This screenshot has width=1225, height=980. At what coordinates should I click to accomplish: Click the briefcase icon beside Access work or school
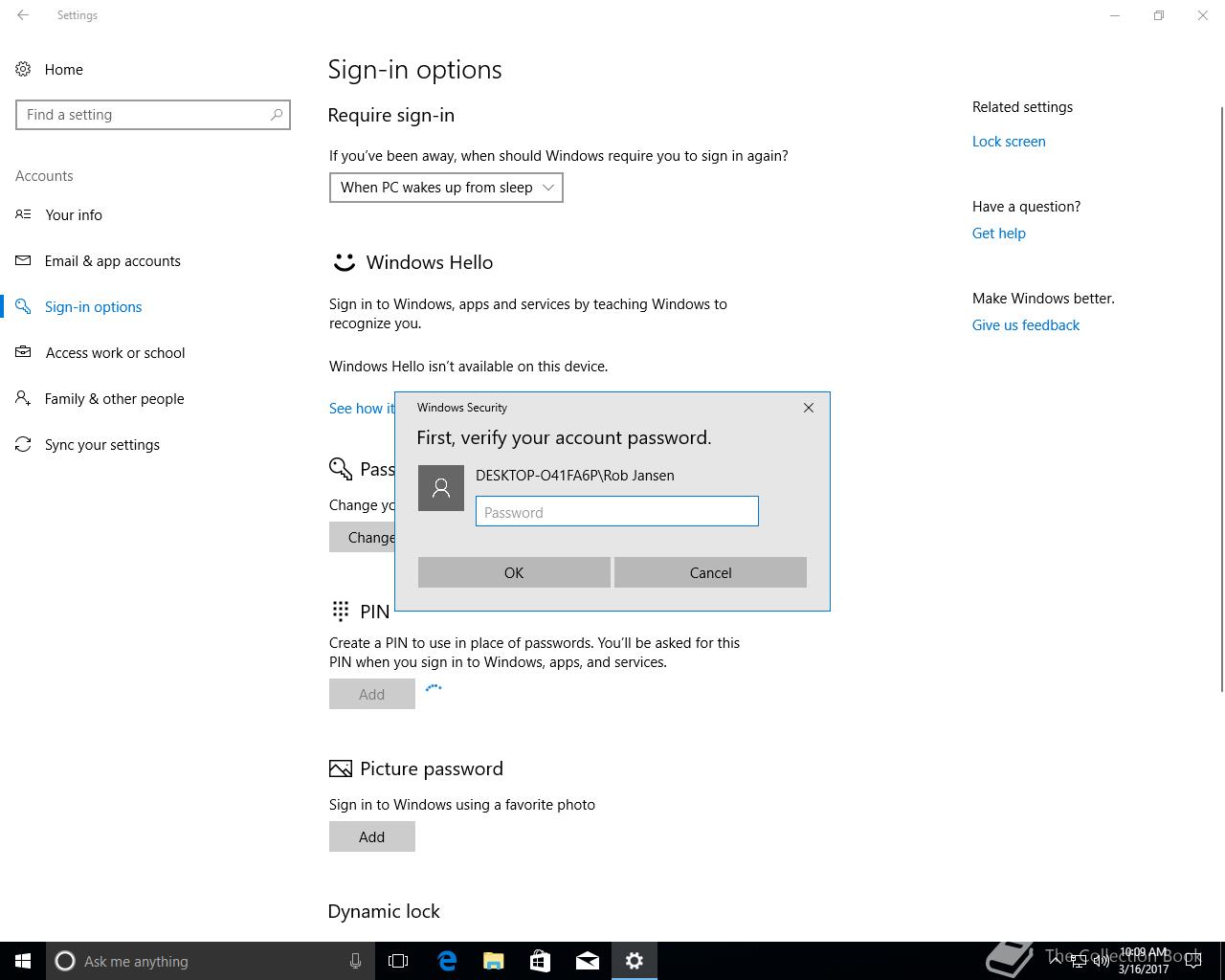(x=23, y=352)
